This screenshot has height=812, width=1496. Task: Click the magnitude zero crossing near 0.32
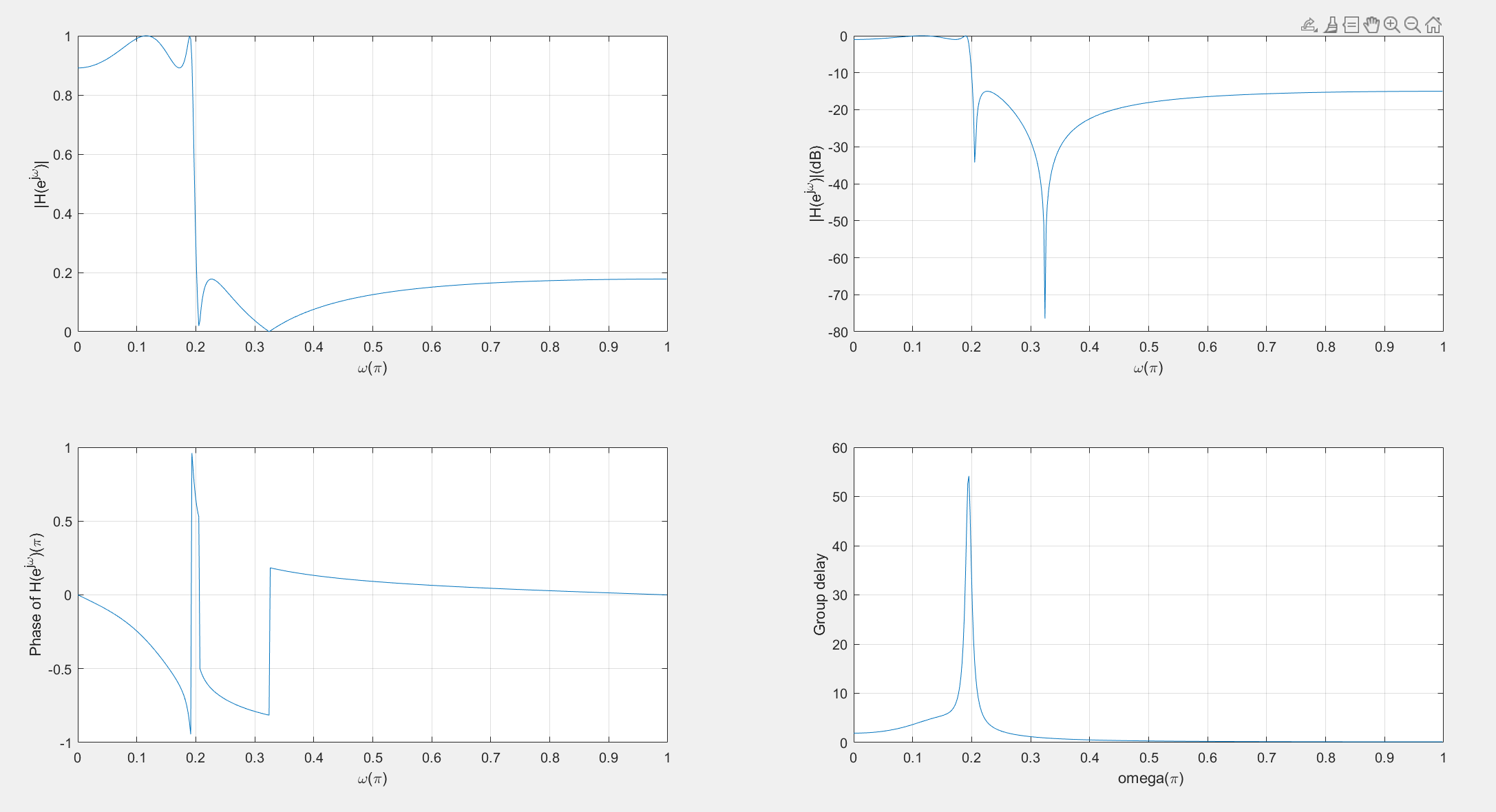pos(268,331)
